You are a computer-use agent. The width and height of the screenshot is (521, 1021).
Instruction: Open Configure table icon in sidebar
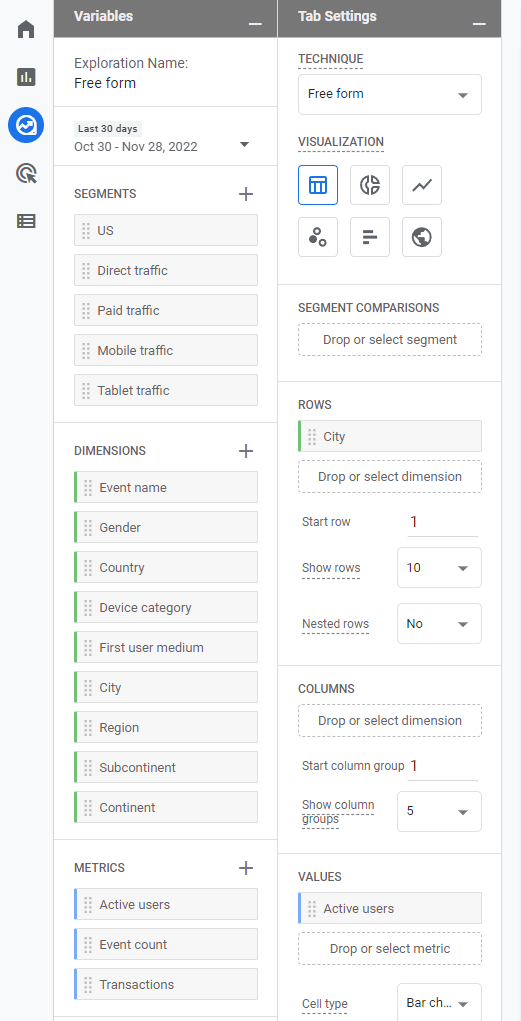(x=26, y=221)
